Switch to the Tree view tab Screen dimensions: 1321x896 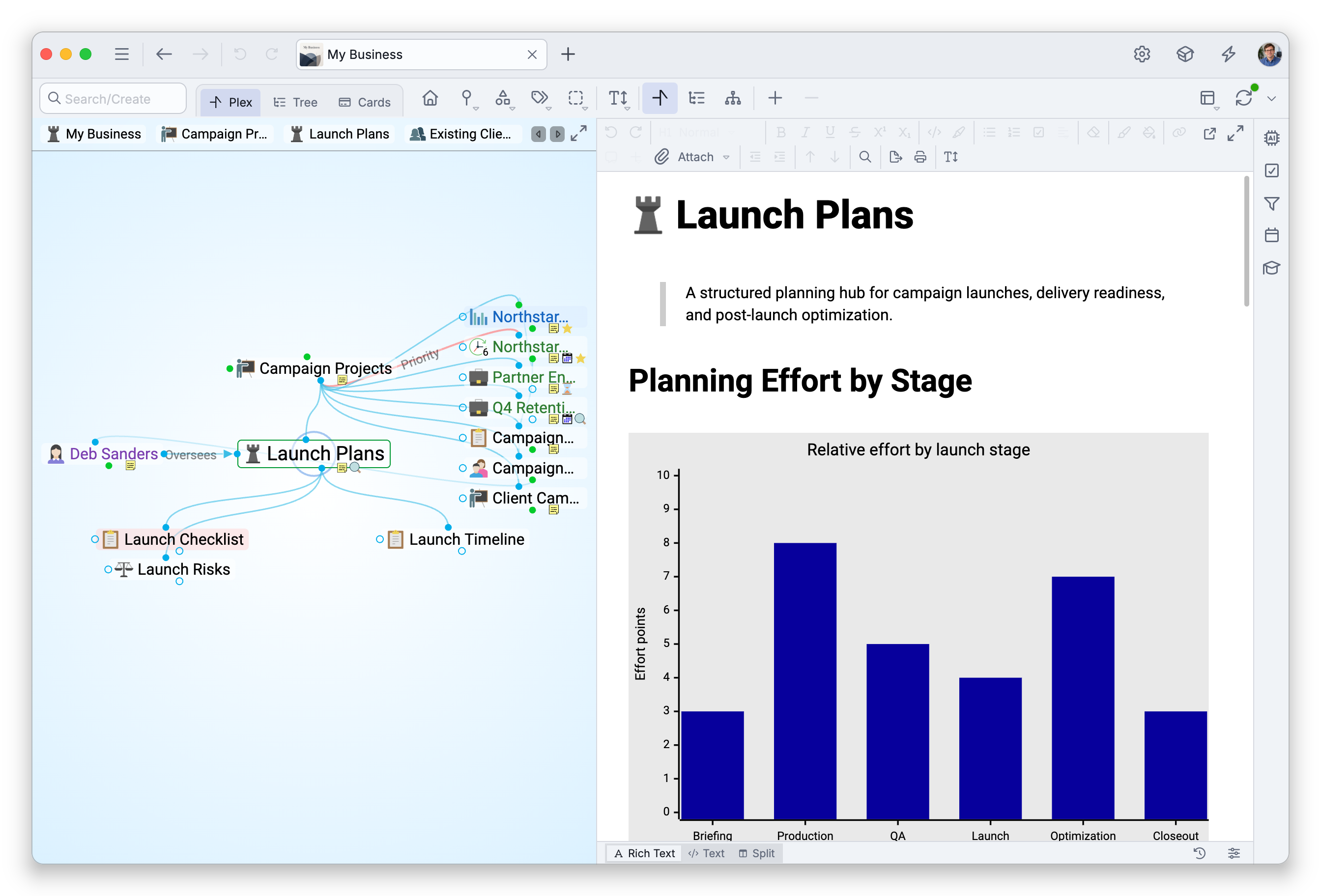(x=295, y=102)
